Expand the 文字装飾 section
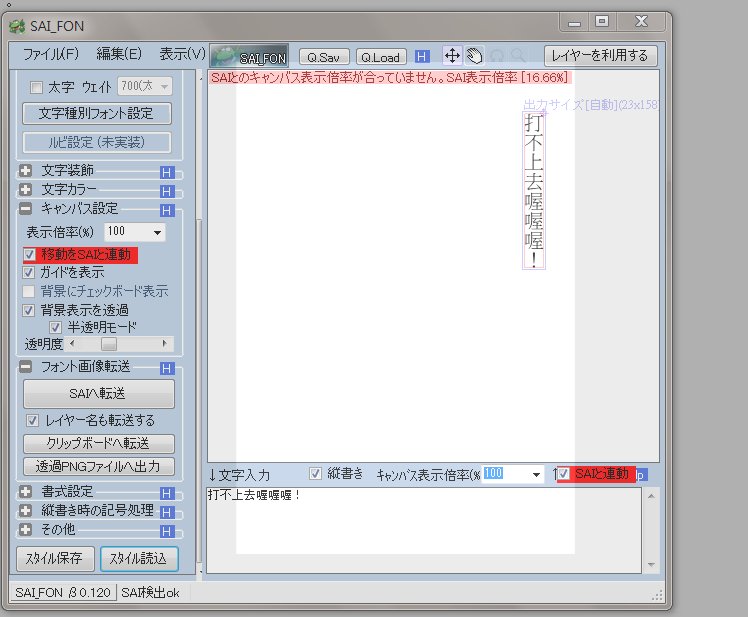This screenshot has height=617, width=748. coord(25,170)
